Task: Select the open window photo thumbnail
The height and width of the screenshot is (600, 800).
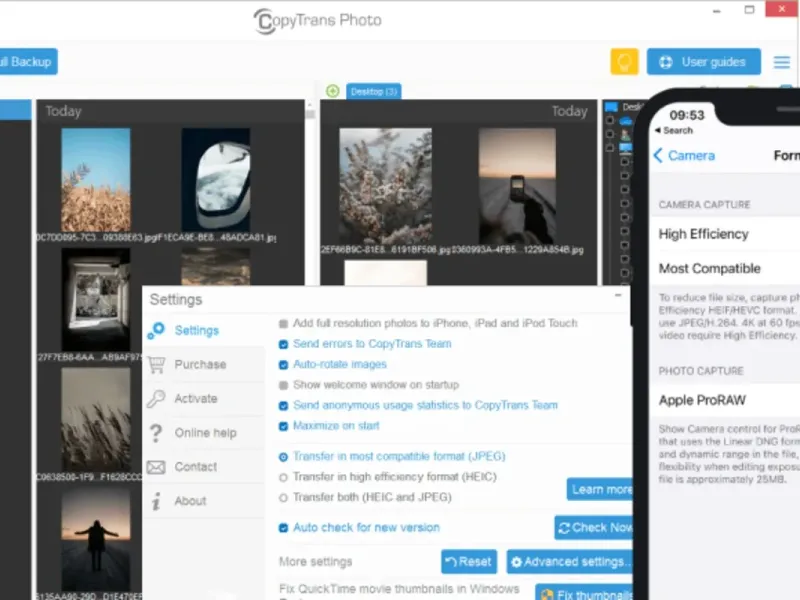Action: click(96, 299)
